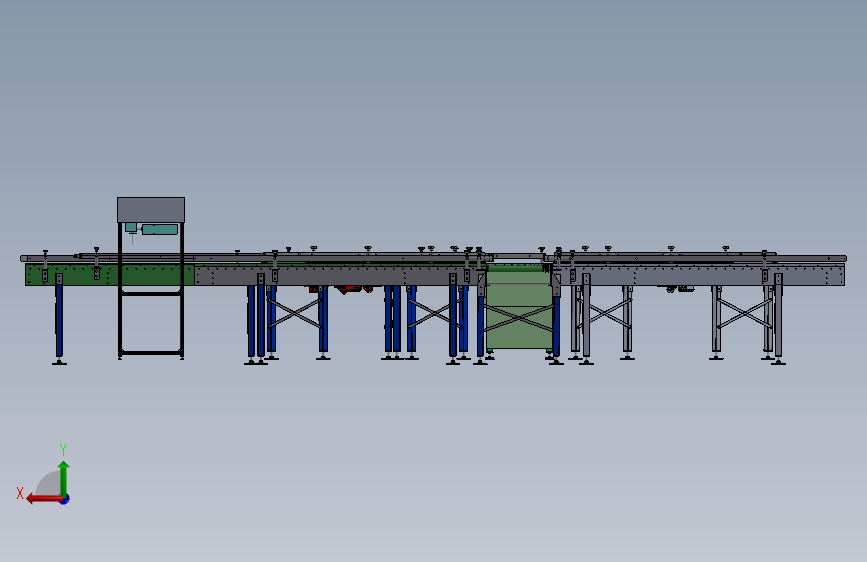Image resolution: width=867 pixels, height=562 pixels.
Task: Click the red X axis arrow of the triad
Action: coord(43,499)
